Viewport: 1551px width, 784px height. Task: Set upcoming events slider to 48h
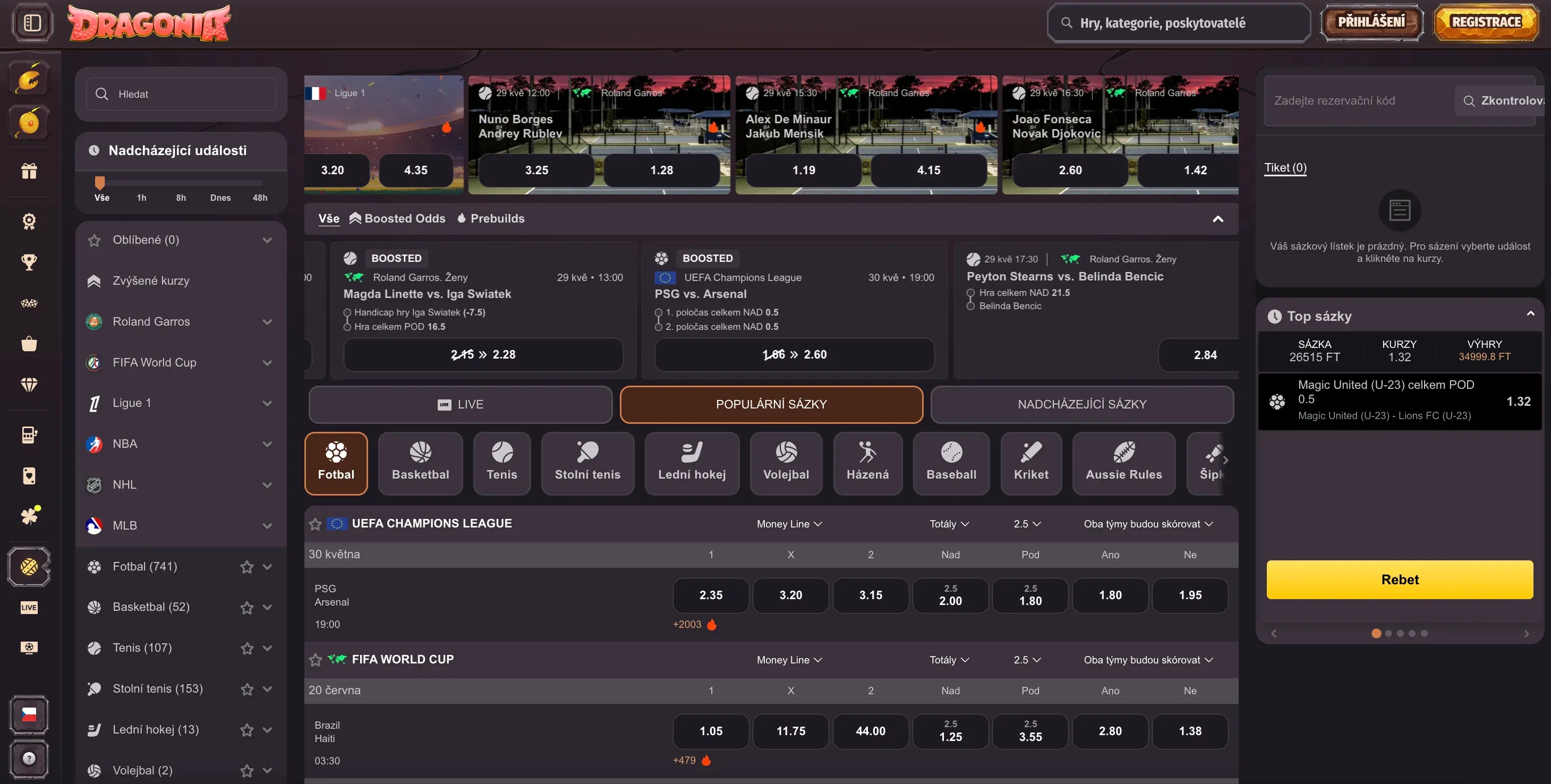(x=260, y=198)
